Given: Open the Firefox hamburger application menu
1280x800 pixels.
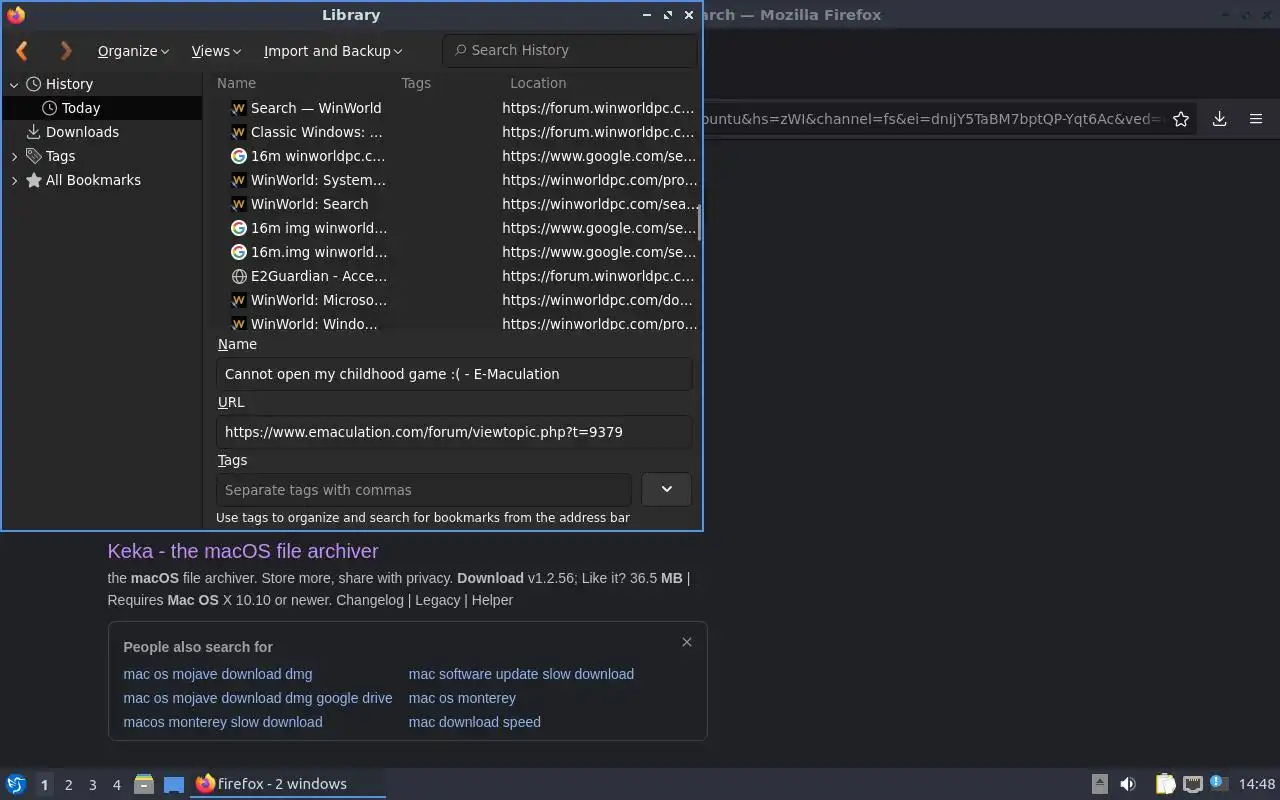Looking at the screenshot, I should [1256, 119].
